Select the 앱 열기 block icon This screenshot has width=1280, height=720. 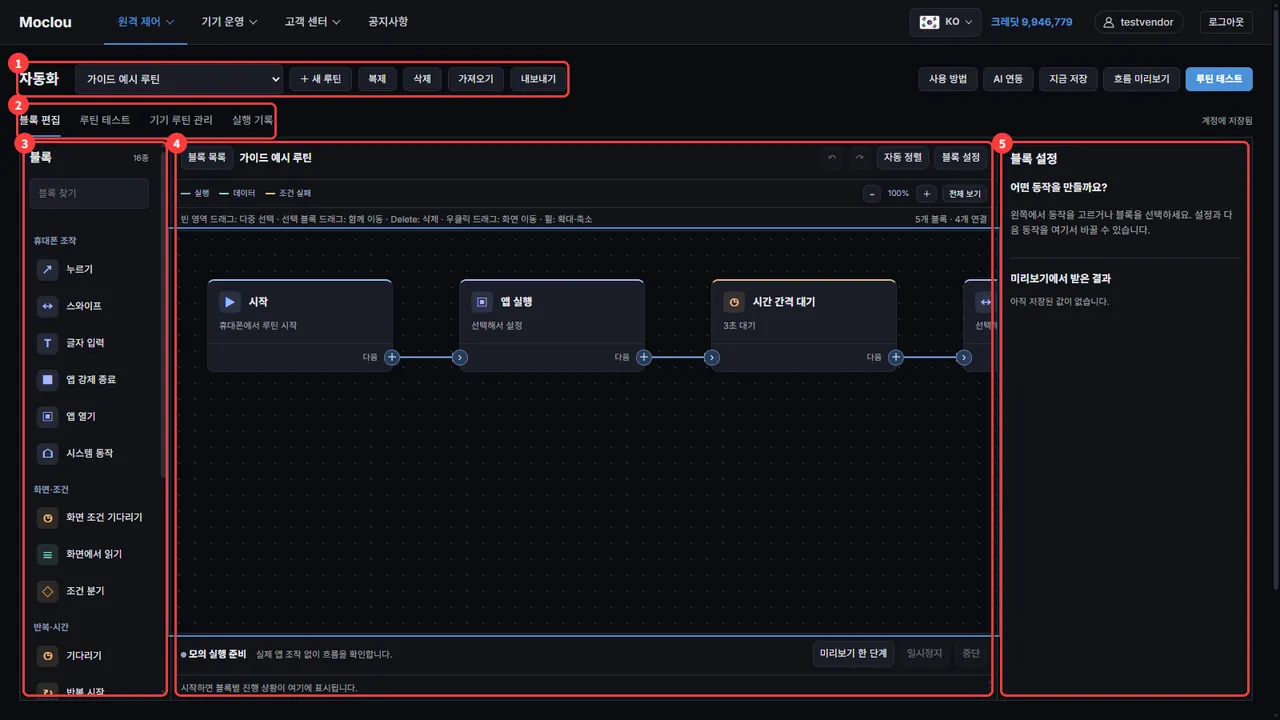47,416
